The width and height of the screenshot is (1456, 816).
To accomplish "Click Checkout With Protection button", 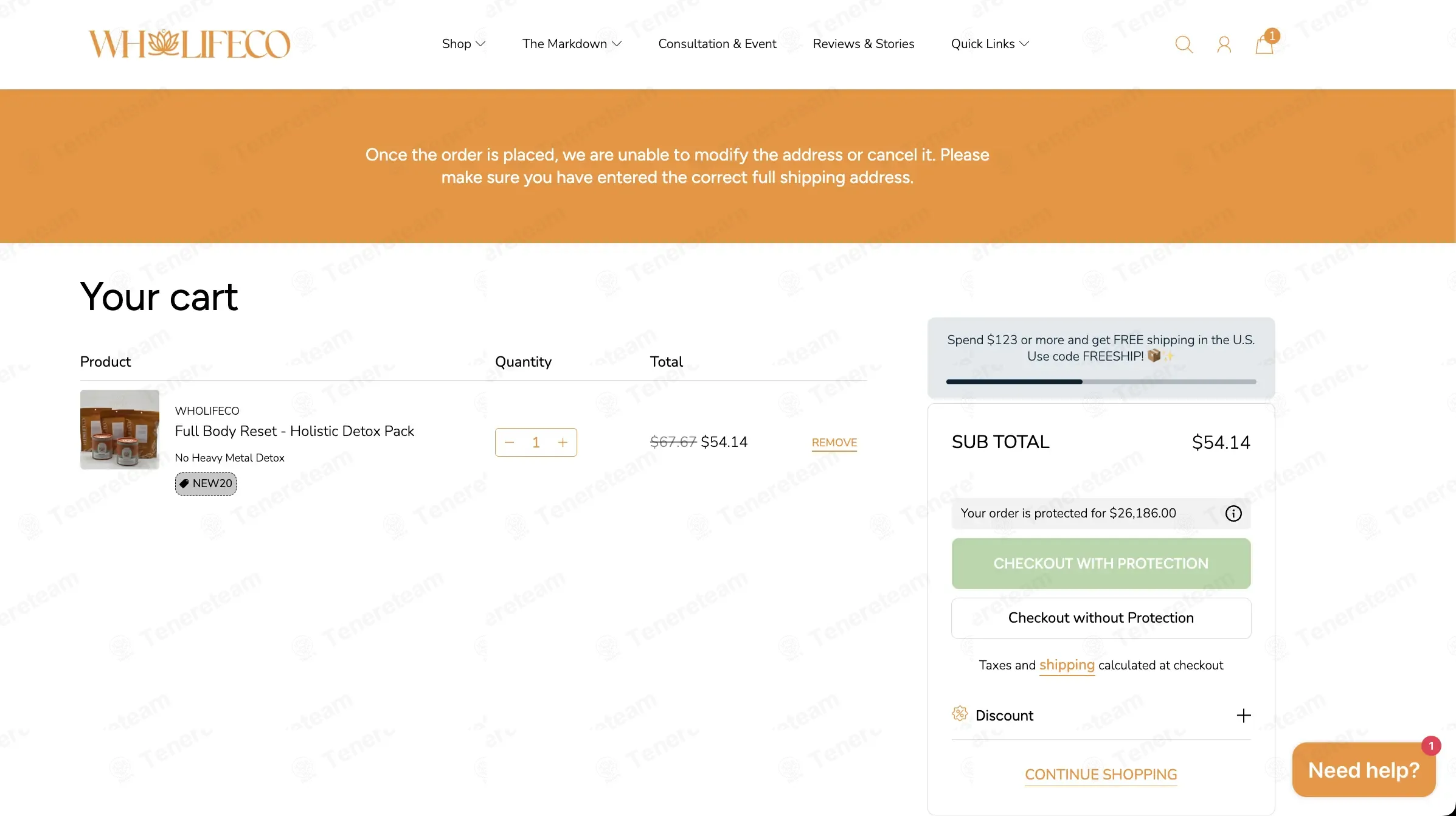I will pos(1101,563).
